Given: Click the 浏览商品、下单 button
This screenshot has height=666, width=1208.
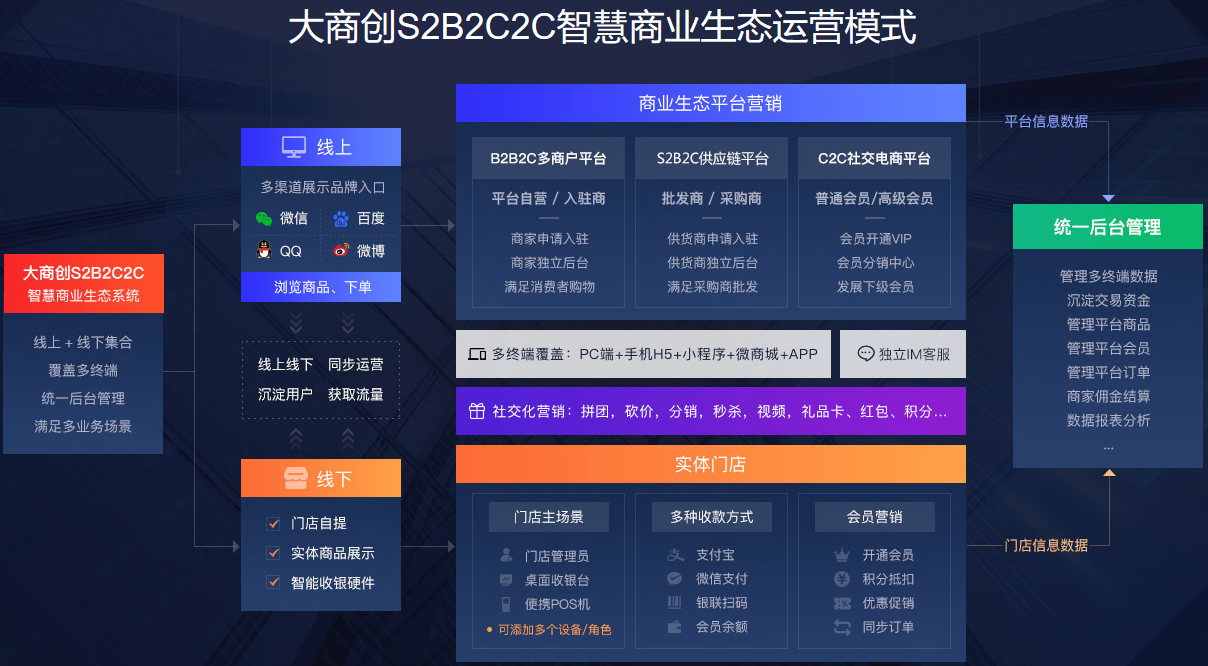Looking at the screenshot, I should click(x=321, y=287).
